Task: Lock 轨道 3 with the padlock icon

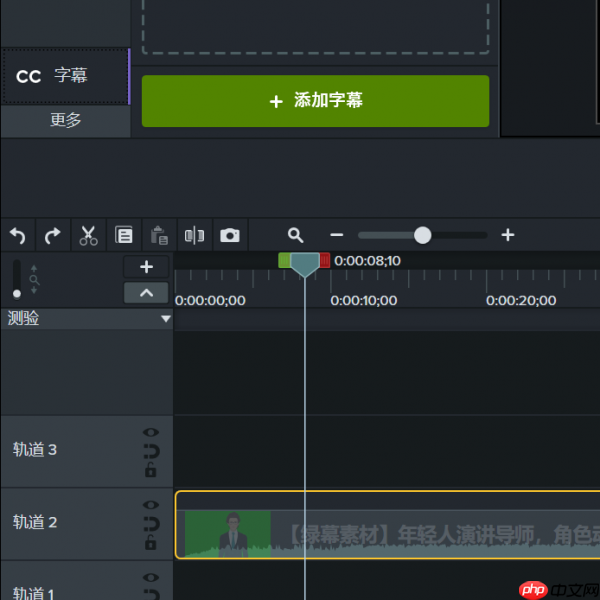Action: point(151,470)
